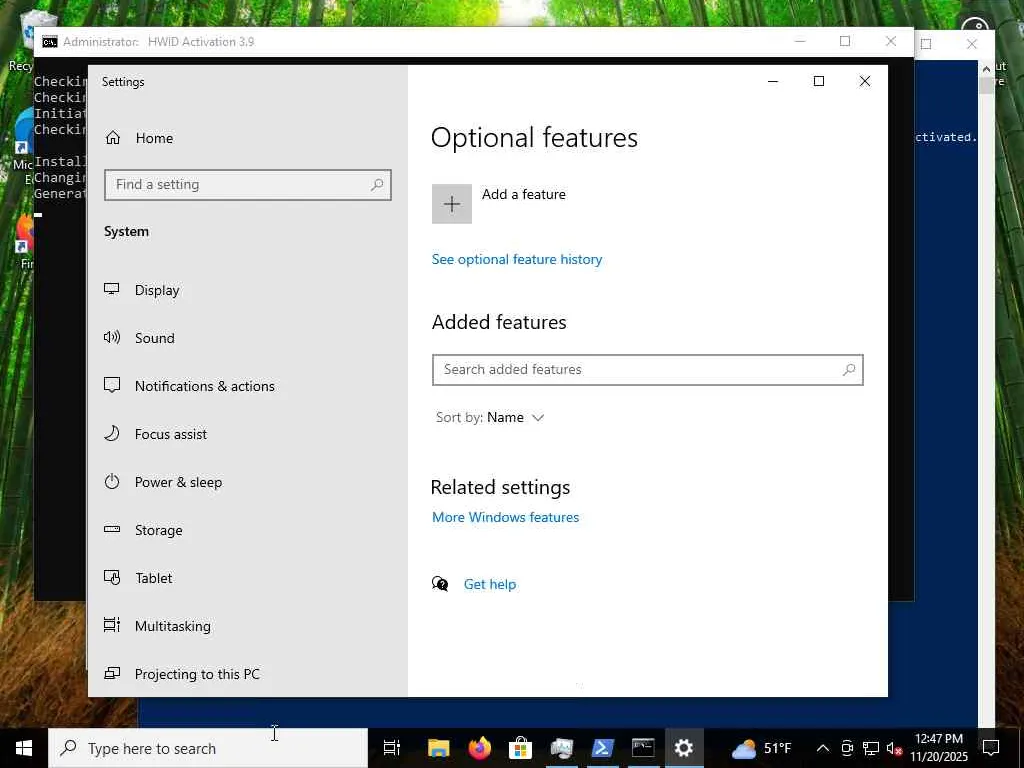Viewport: 1024px width, 768px height.
Task: Click the Find a setting search box
Action: click(248, 185)
